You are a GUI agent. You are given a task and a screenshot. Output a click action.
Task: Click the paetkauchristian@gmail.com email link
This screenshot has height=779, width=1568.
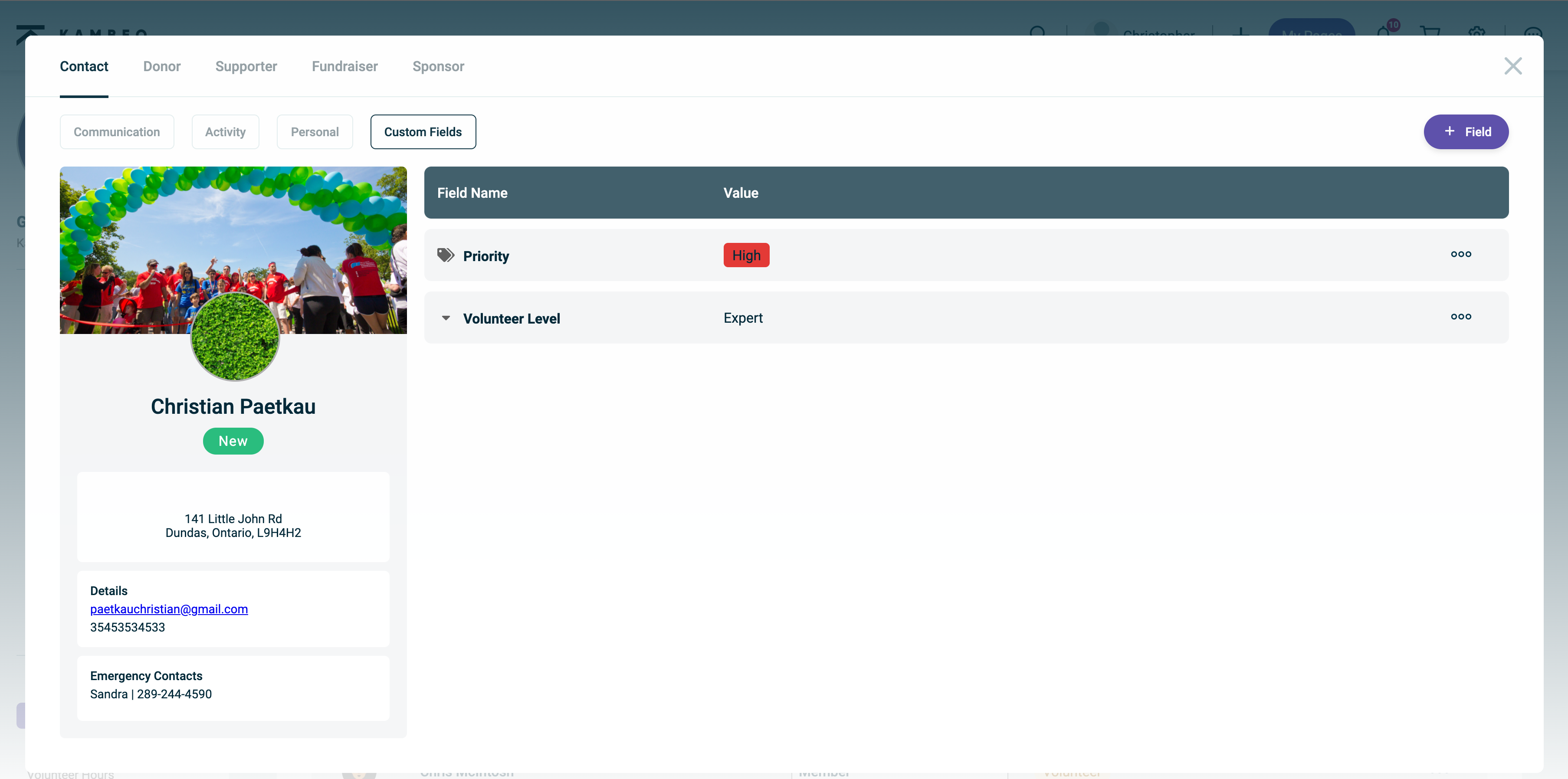pyautogui.click(x=169, y=609)
